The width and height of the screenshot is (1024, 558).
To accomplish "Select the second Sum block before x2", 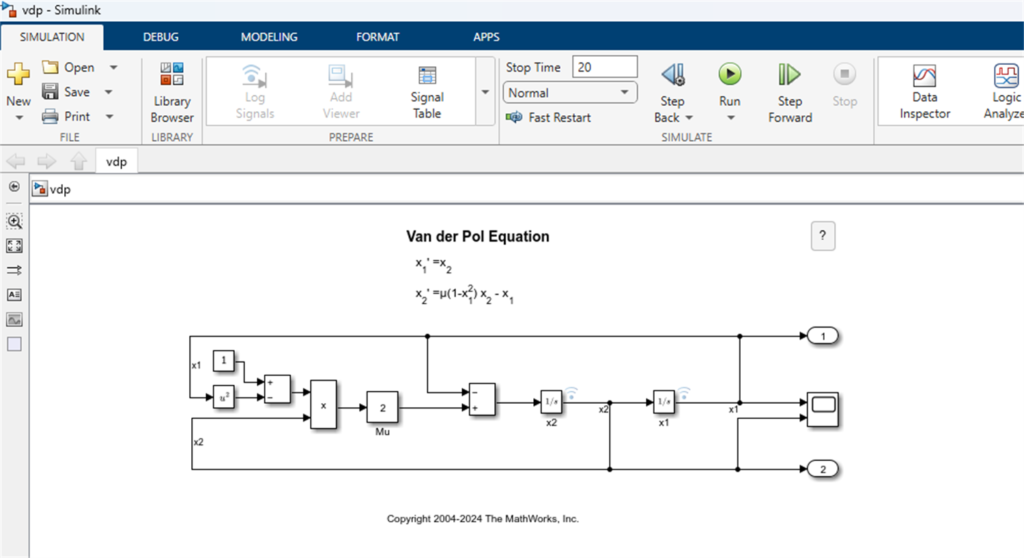I will (482, 399).
